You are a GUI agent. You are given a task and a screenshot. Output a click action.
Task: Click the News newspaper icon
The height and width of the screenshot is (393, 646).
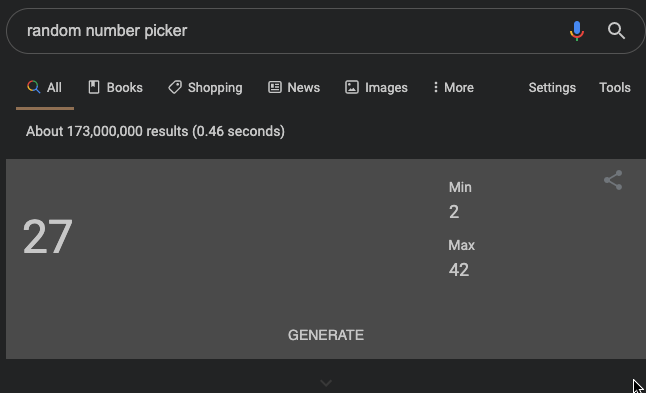point(275,87)
